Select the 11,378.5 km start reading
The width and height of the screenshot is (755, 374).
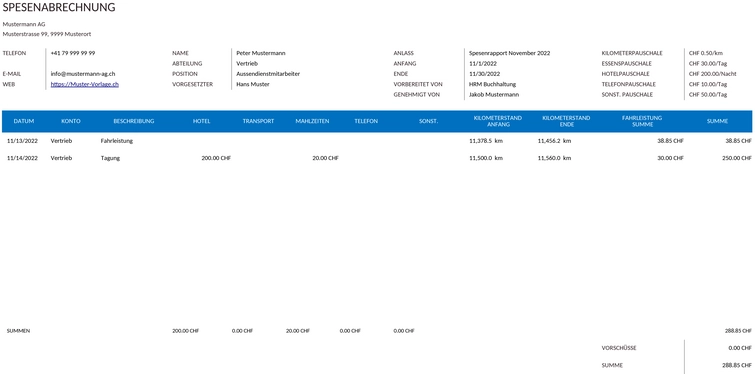[x=486, y=141]
